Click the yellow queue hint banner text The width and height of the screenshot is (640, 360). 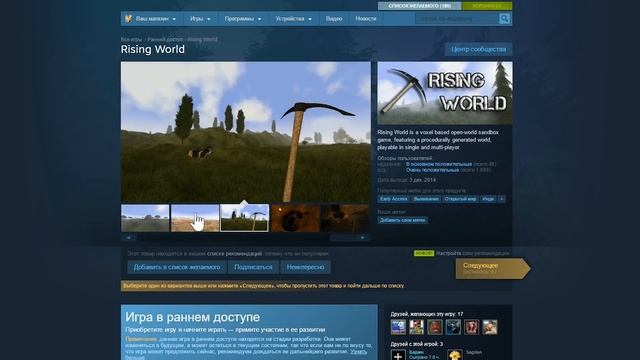coord(264,286)
